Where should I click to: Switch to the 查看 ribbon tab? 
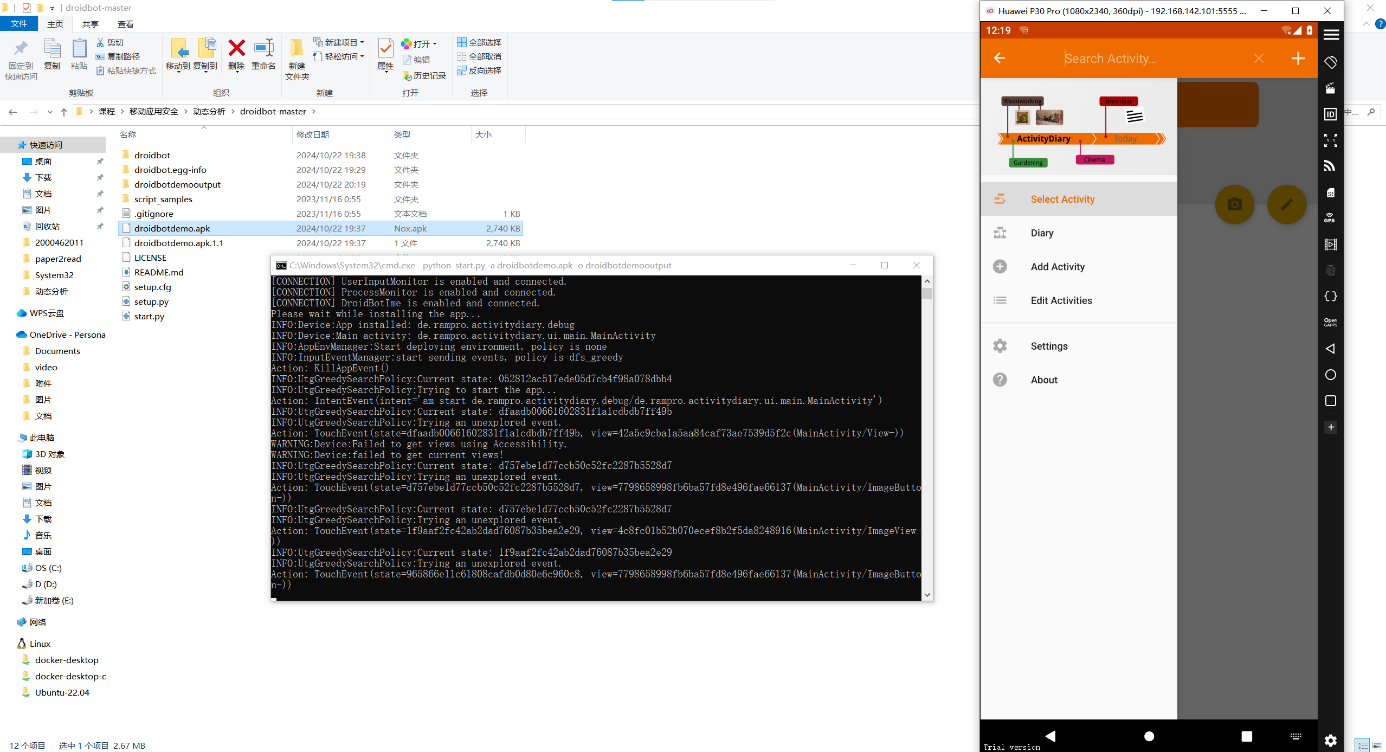[x=125, y=23]
